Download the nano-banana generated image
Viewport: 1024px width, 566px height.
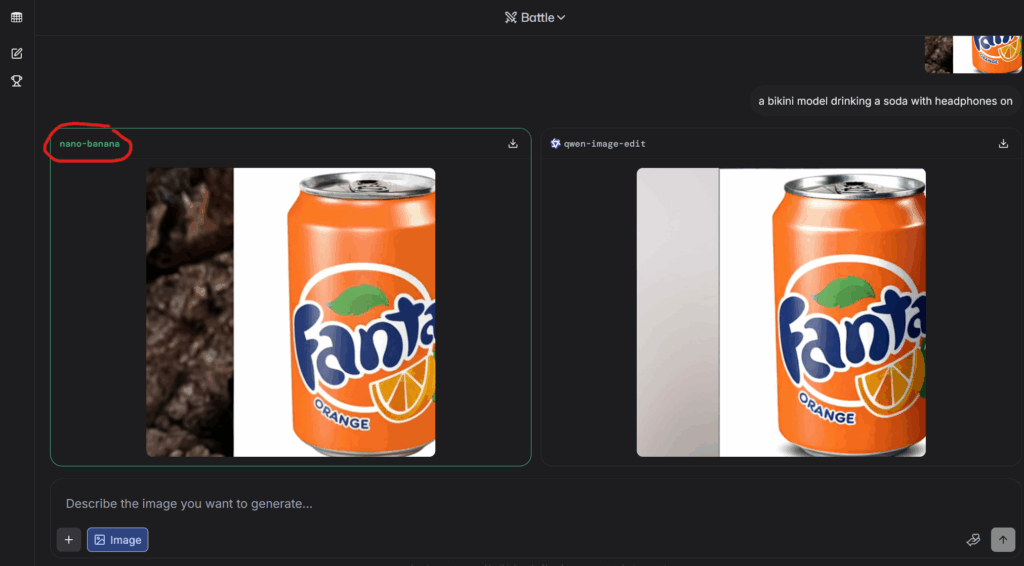pyautogui.click(x=513, y=144)
